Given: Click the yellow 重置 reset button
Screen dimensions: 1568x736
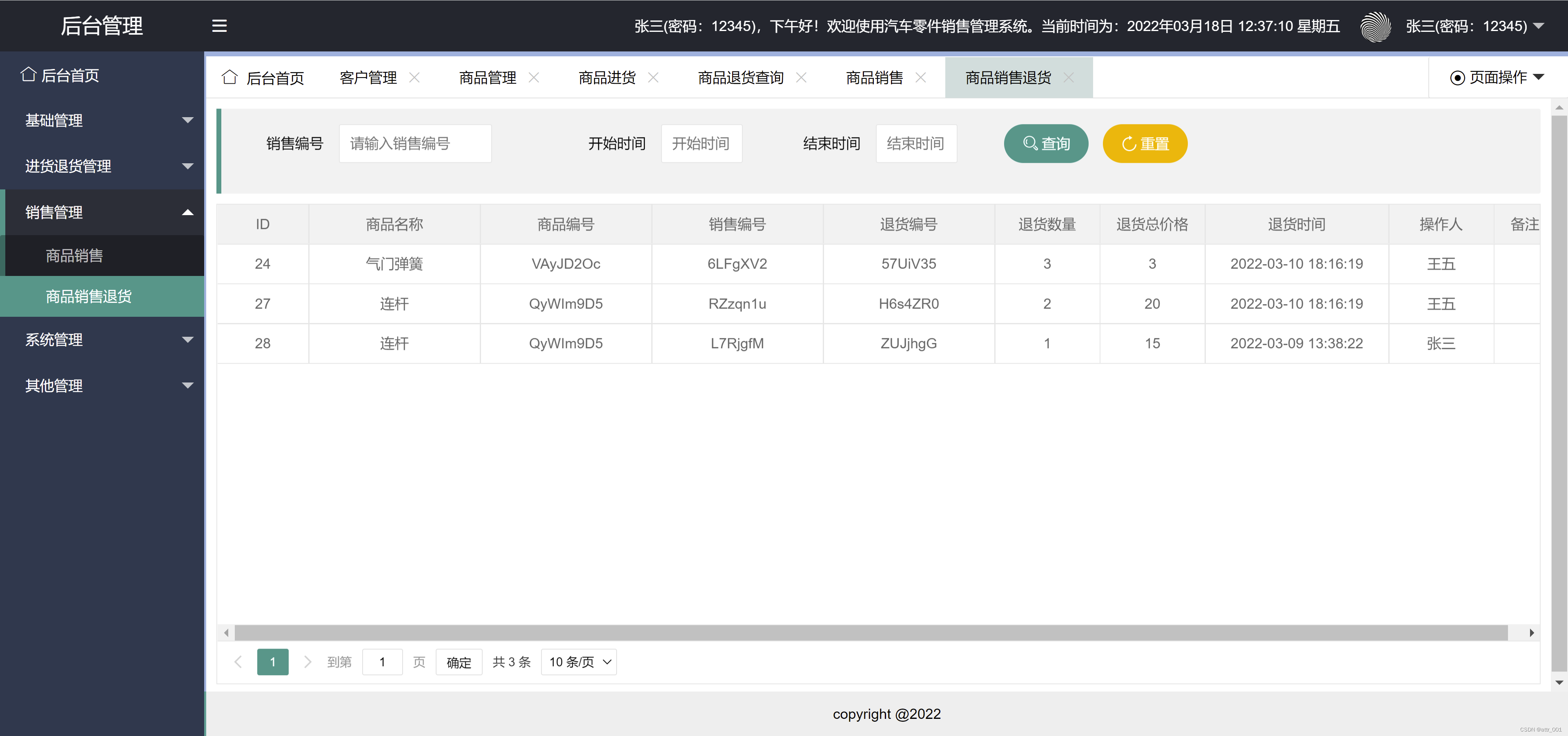Looking at the screenshot, I should (x=1144, y=144).
